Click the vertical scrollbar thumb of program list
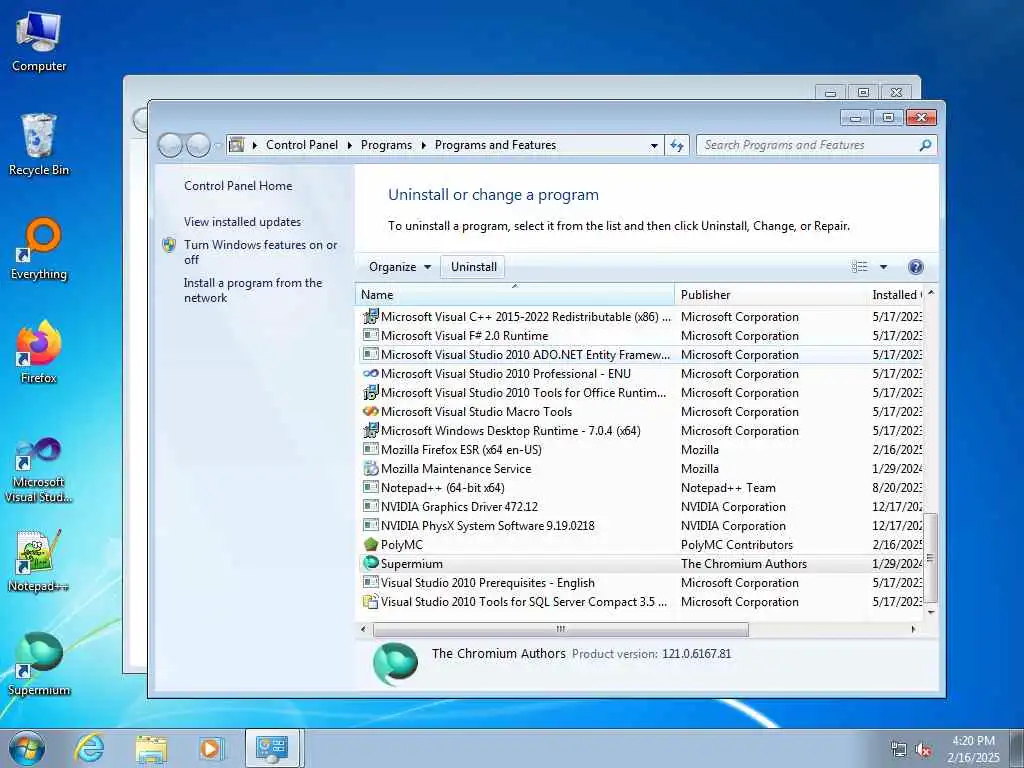The width and height of the screenshot is (1024, 768). [x=931, y=558]
